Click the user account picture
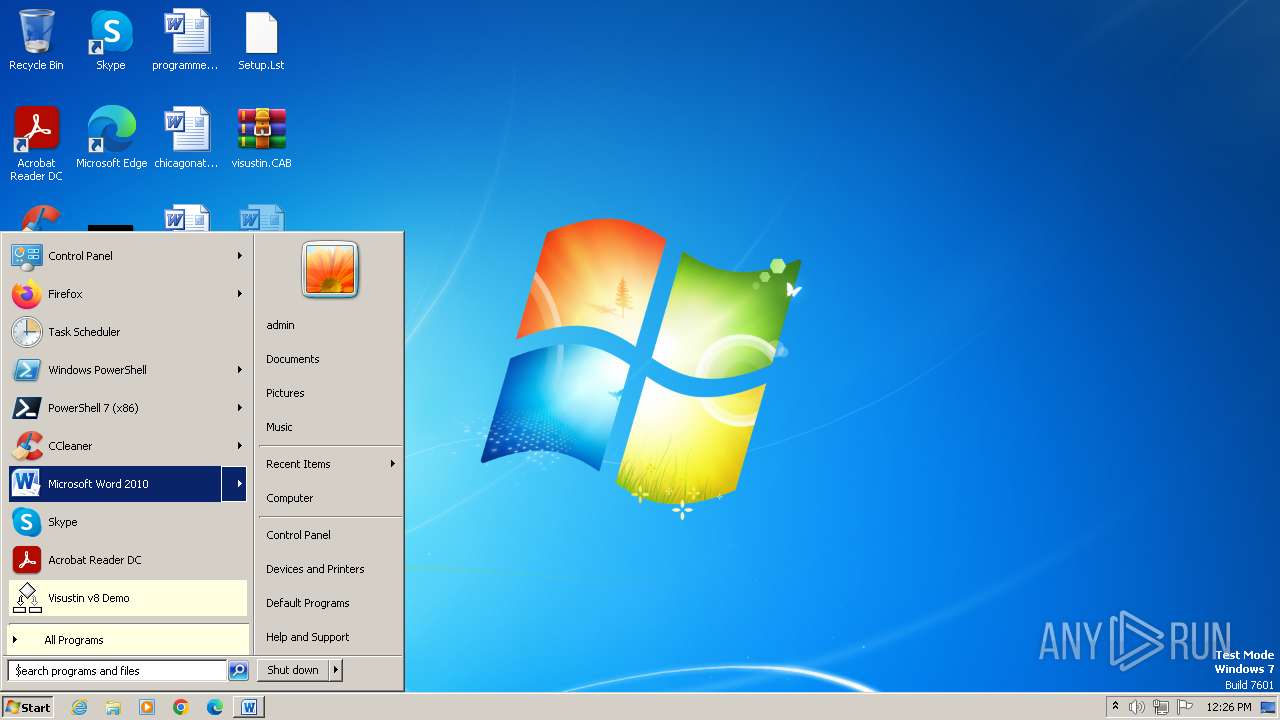The height and width of the screenshot is (720, 1280). pos(330,270)
